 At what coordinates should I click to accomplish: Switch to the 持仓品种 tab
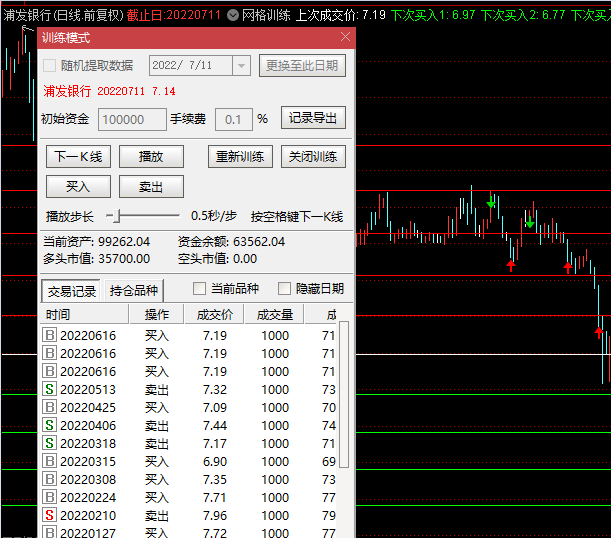[133, 291]
